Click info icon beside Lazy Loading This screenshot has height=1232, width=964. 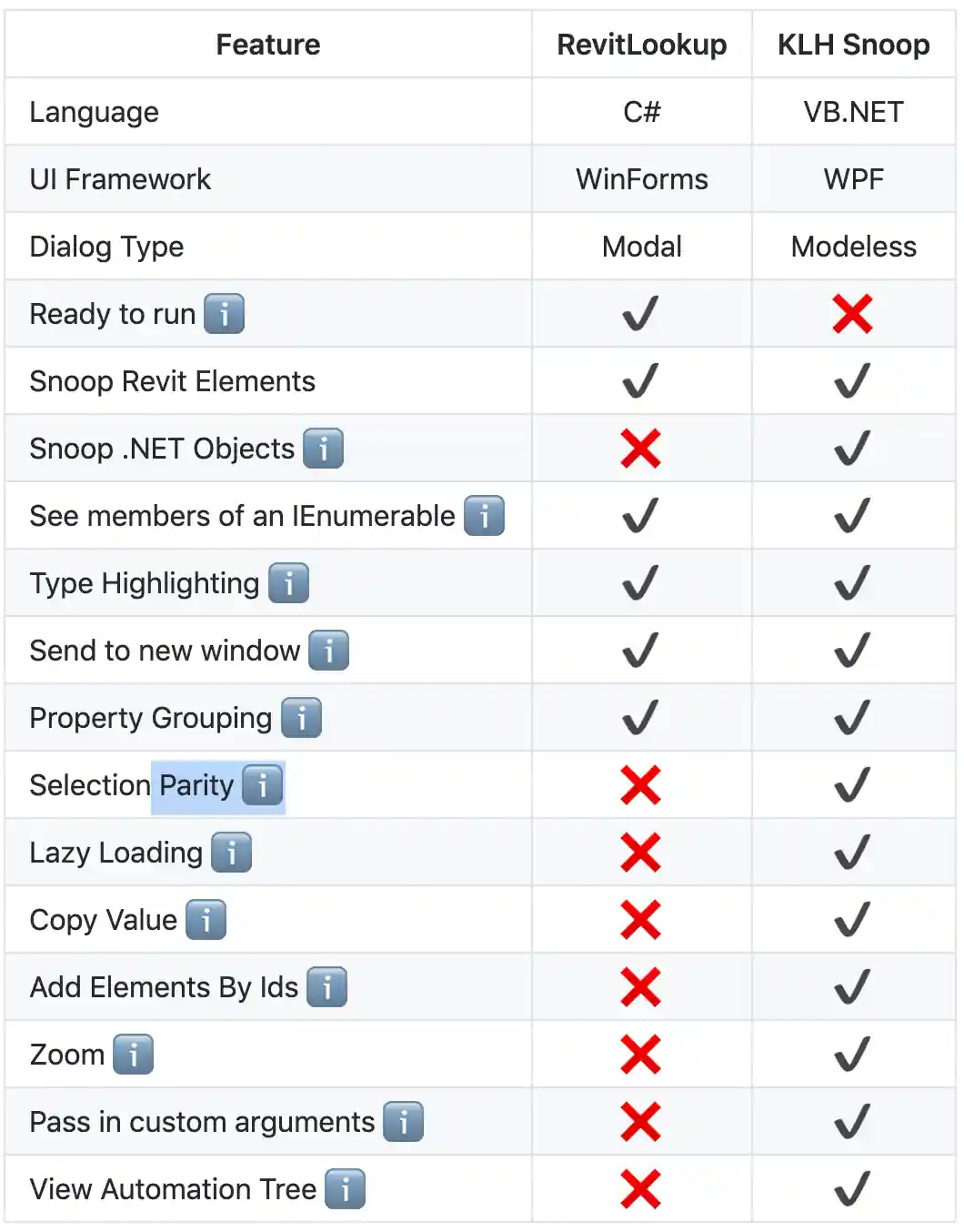[231, 853]
